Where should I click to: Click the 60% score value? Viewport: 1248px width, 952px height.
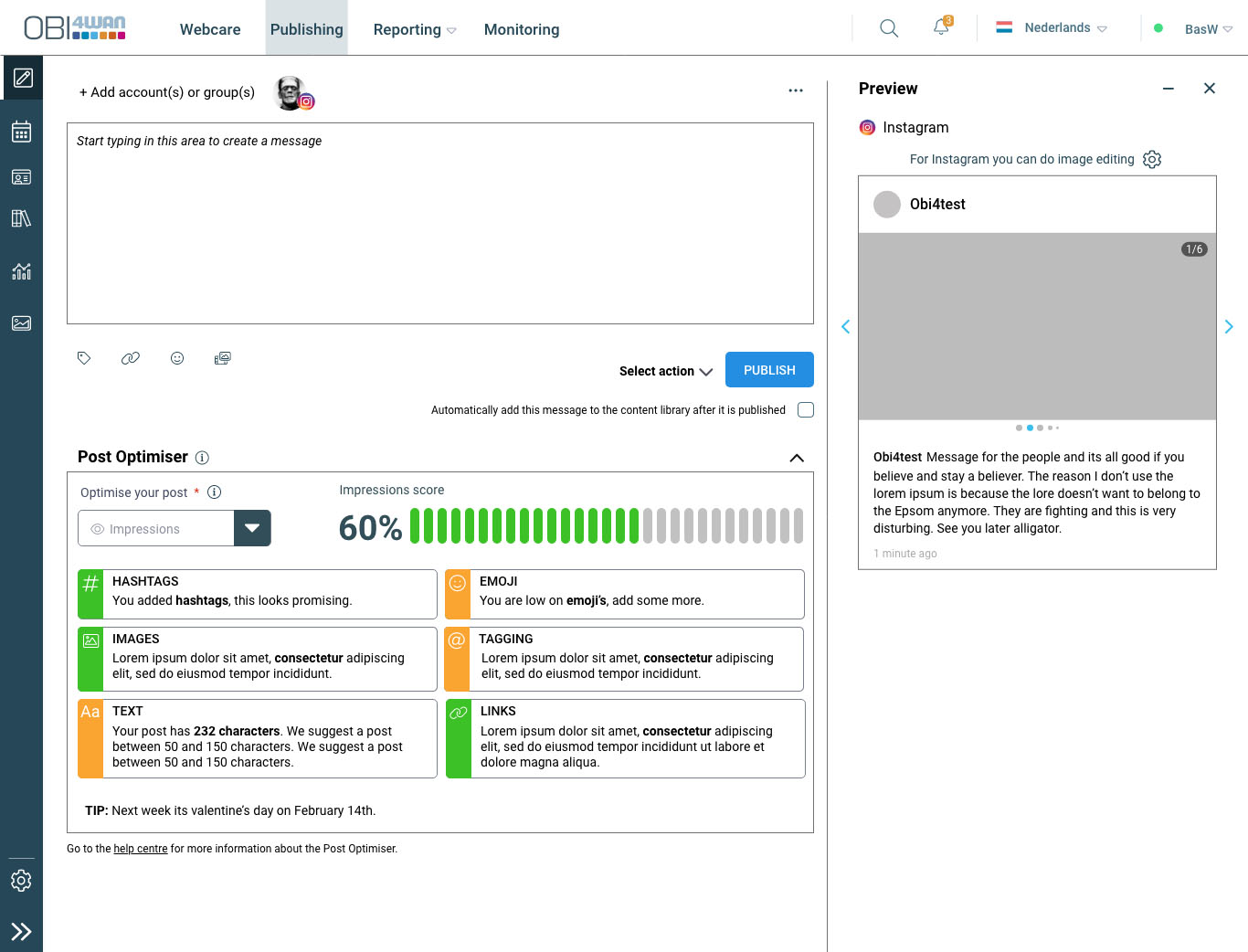tap(370, 528)
